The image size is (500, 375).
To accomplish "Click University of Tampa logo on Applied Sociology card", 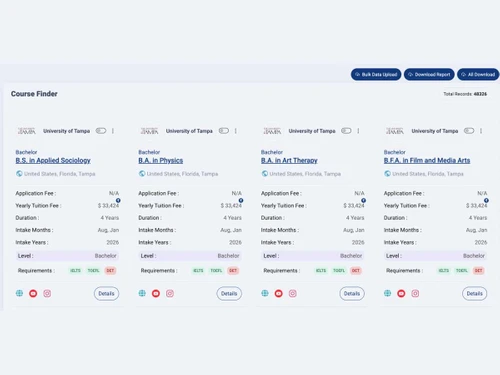I will pos(27,131).
